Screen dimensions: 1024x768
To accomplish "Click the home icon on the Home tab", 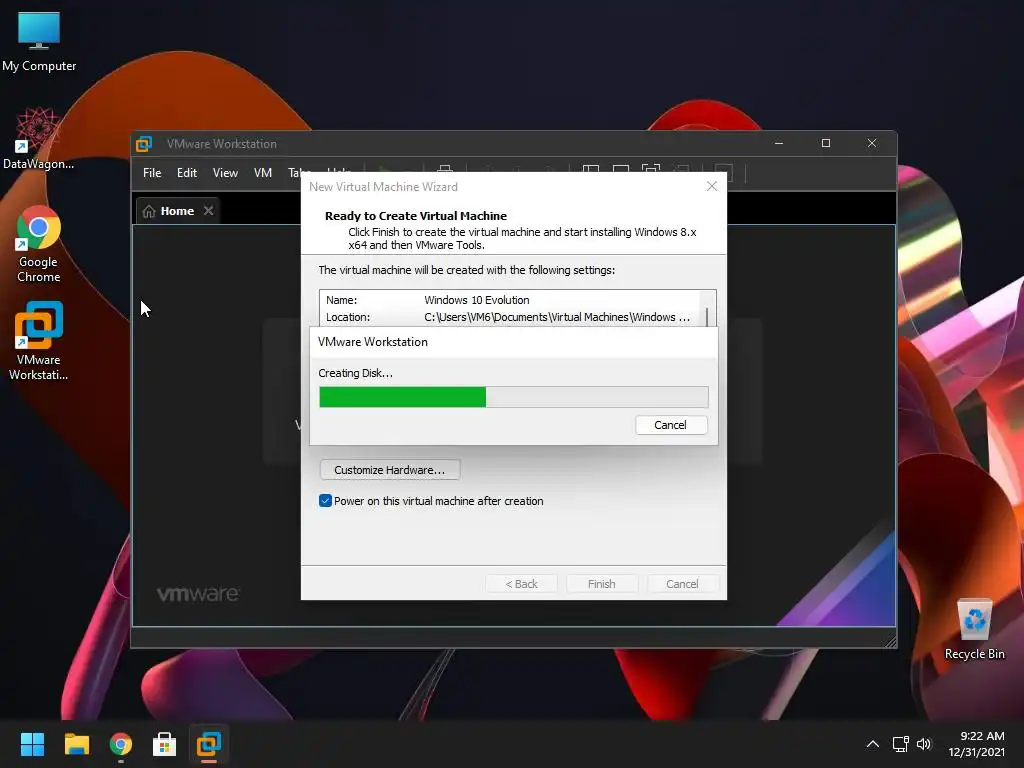I will (x=149, y=211).
